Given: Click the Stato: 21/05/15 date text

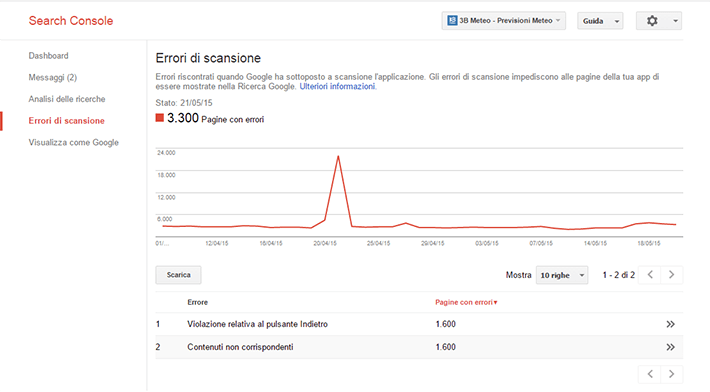Looking at the screenshot, I should [x=184, y=103].
